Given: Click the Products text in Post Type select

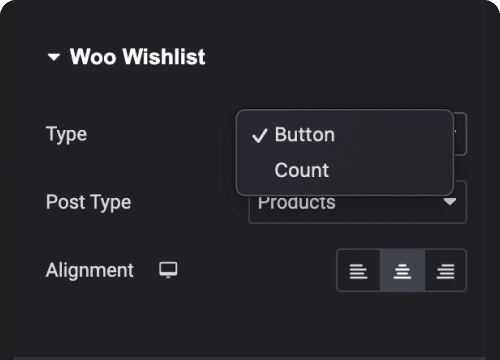Looking at the screenshot, I should click(x=297, y=203).
